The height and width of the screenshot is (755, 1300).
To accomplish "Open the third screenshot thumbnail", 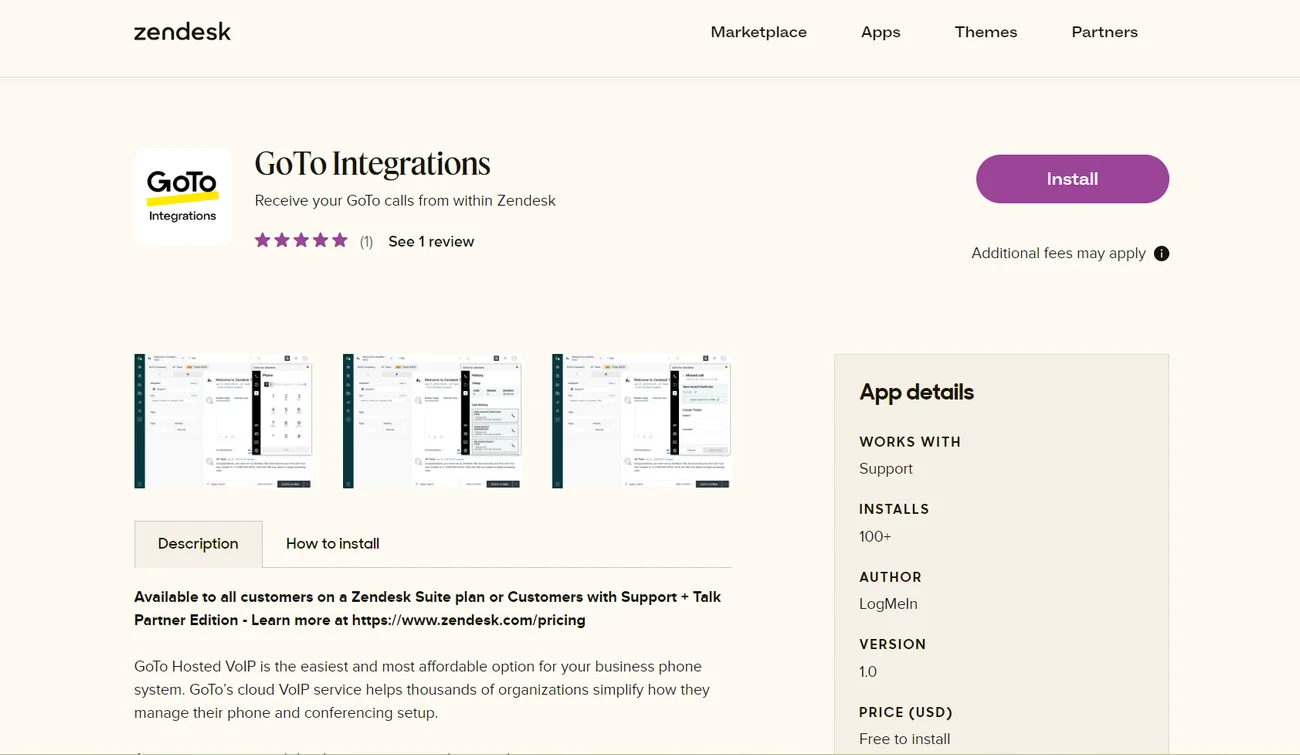I will (641, 421).
